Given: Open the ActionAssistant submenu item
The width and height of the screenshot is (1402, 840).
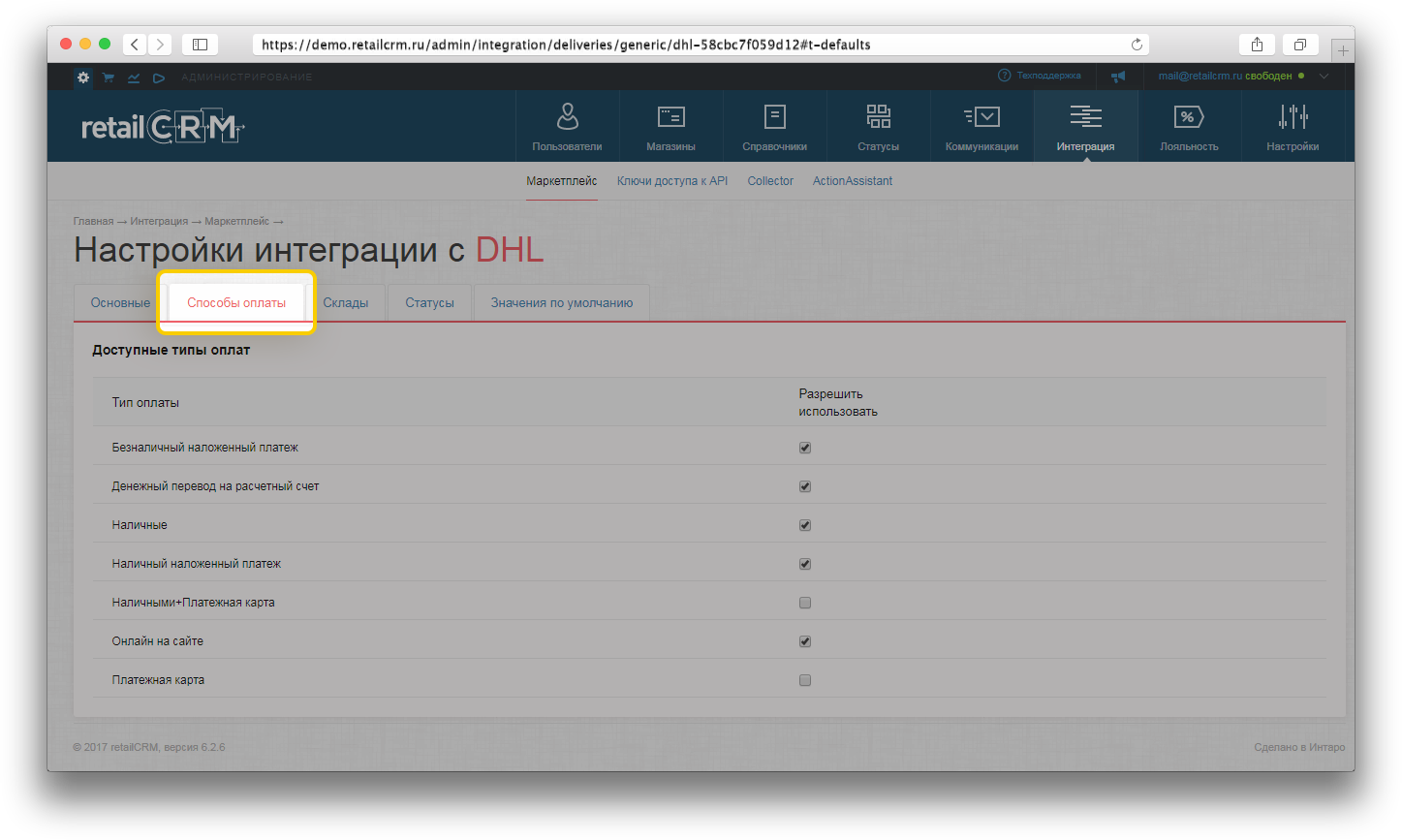Looking at the screenshot, I should pos(853,181).
